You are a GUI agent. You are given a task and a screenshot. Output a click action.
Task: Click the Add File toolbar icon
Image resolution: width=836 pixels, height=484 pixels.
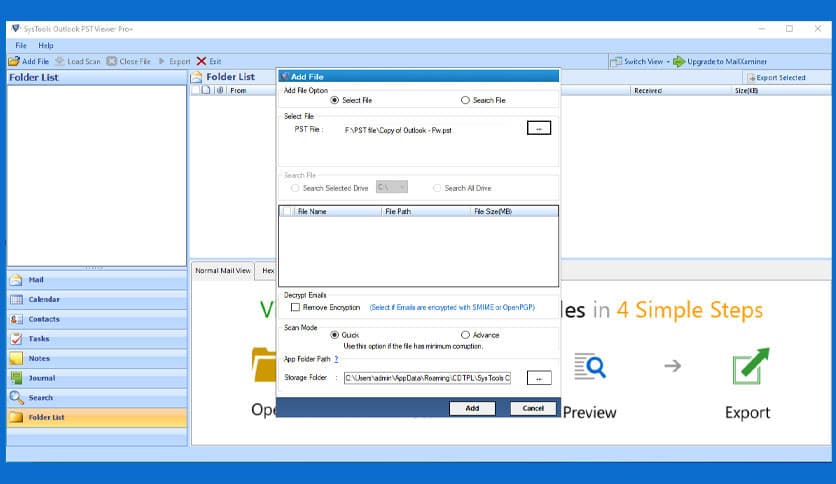[14, 61]
